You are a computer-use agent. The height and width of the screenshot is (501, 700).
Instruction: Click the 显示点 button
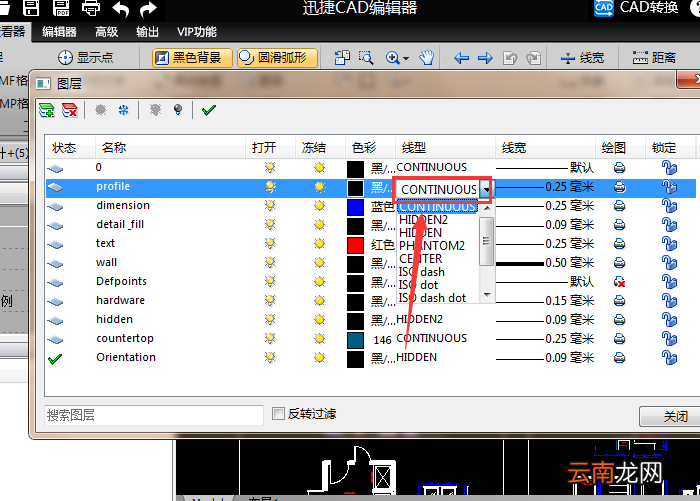tap(86, 58)
